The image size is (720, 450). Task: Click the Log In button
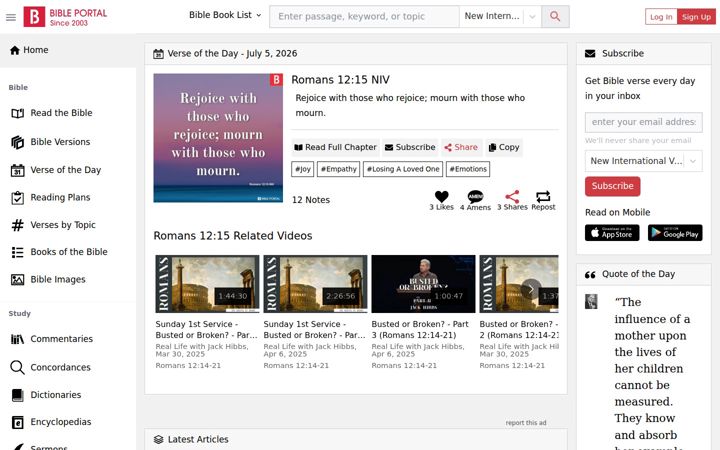(x=661, y=17)
